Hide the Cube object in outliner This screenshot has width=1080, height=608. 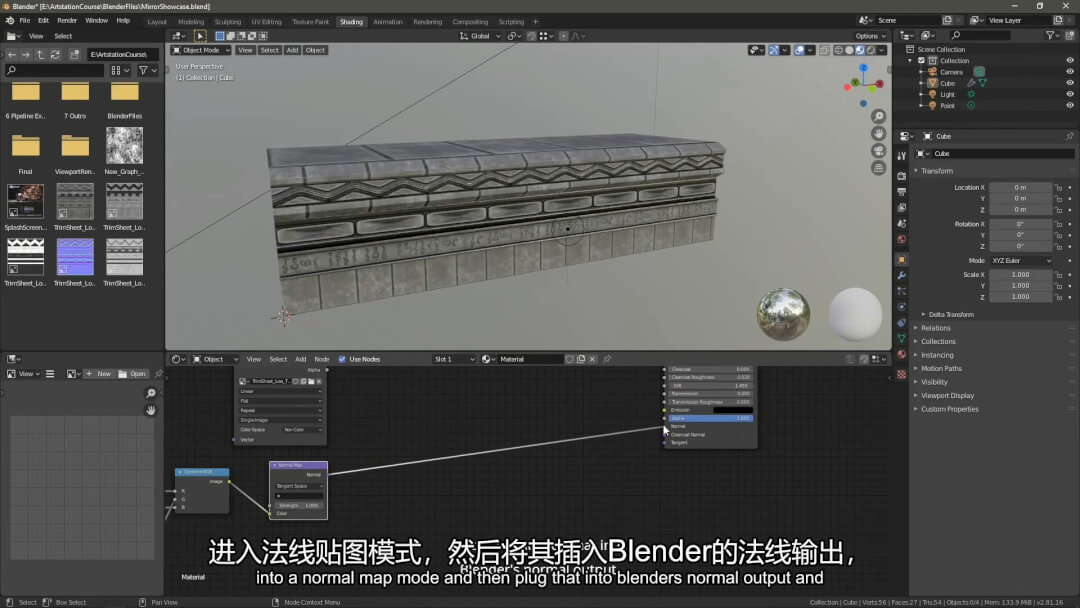(x=1070, y=83)
